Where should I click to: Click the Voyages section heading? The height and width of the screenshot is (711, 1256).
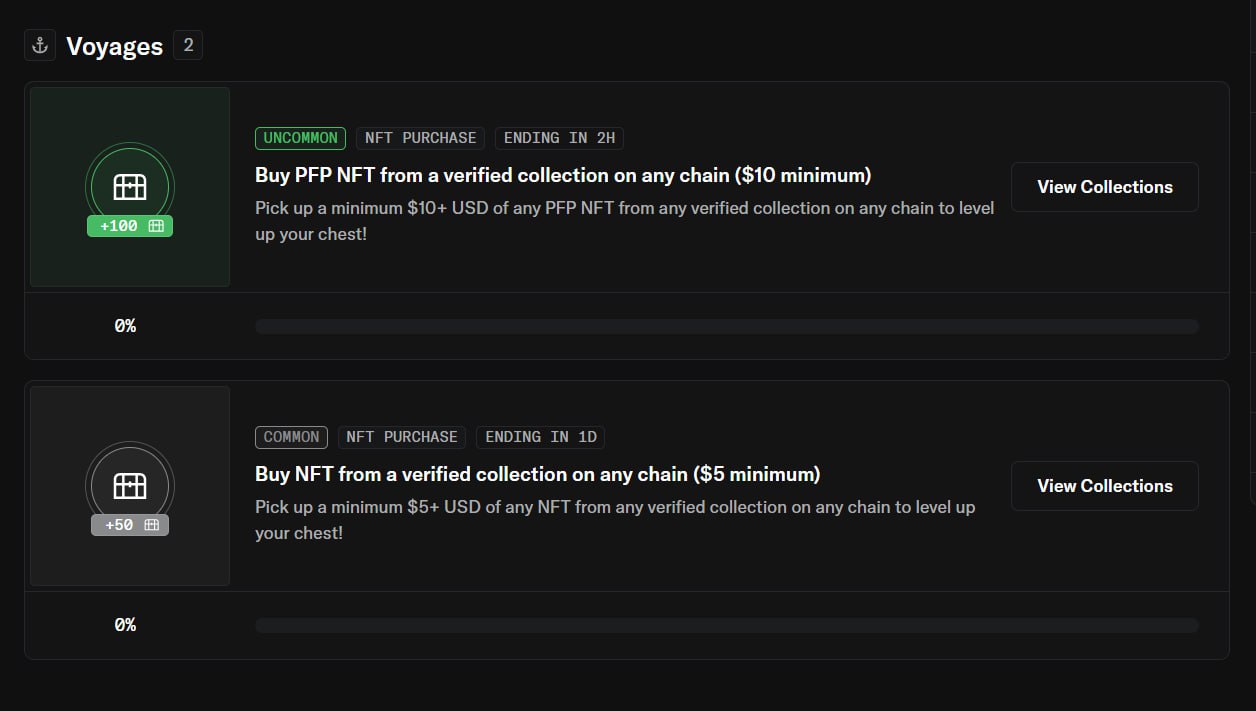114,46
